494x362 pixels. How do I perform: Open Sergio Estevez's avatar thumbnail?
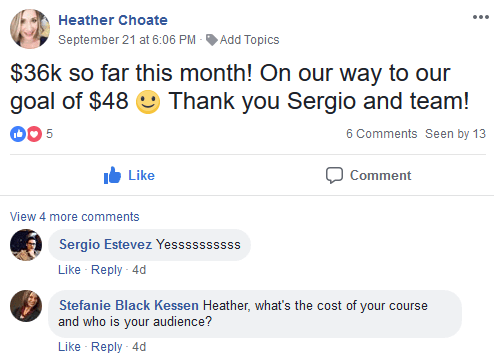pos(26,245)
